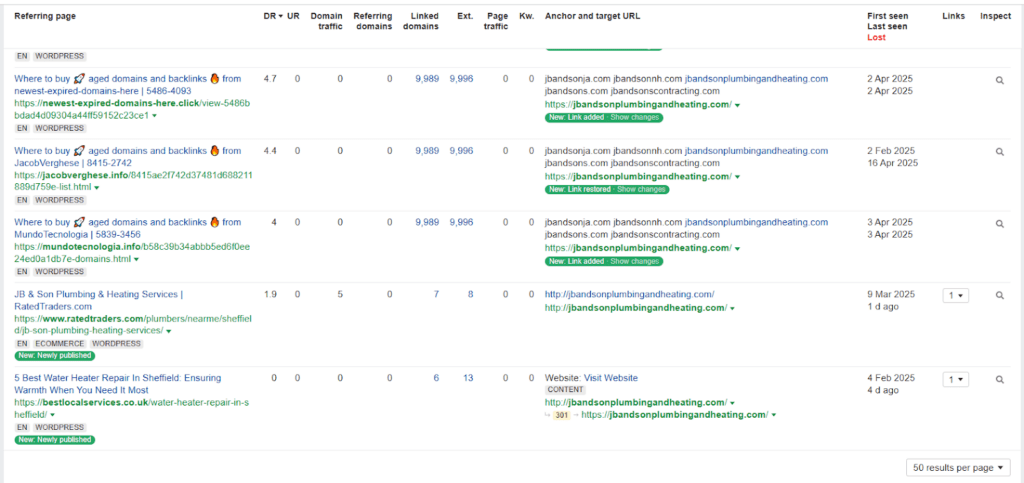Click the 301 redirect badge
Viewport: 1024px width, 483px height.
pos(561,415)
